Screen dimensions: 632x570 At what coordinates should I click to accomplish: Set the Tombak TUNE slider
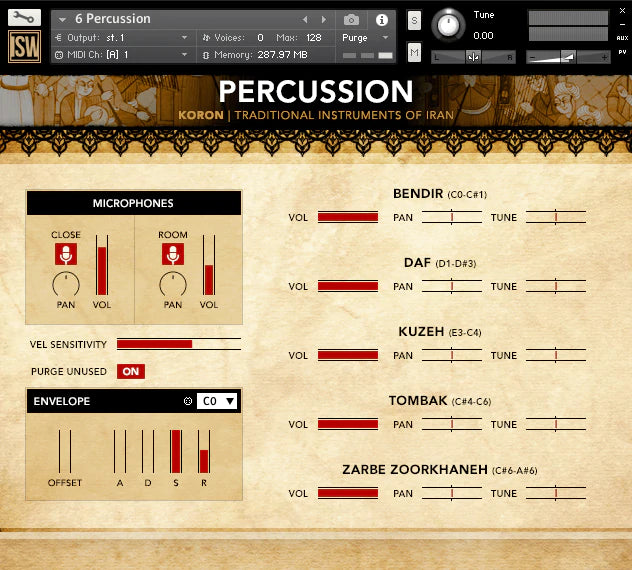[556, 424]
